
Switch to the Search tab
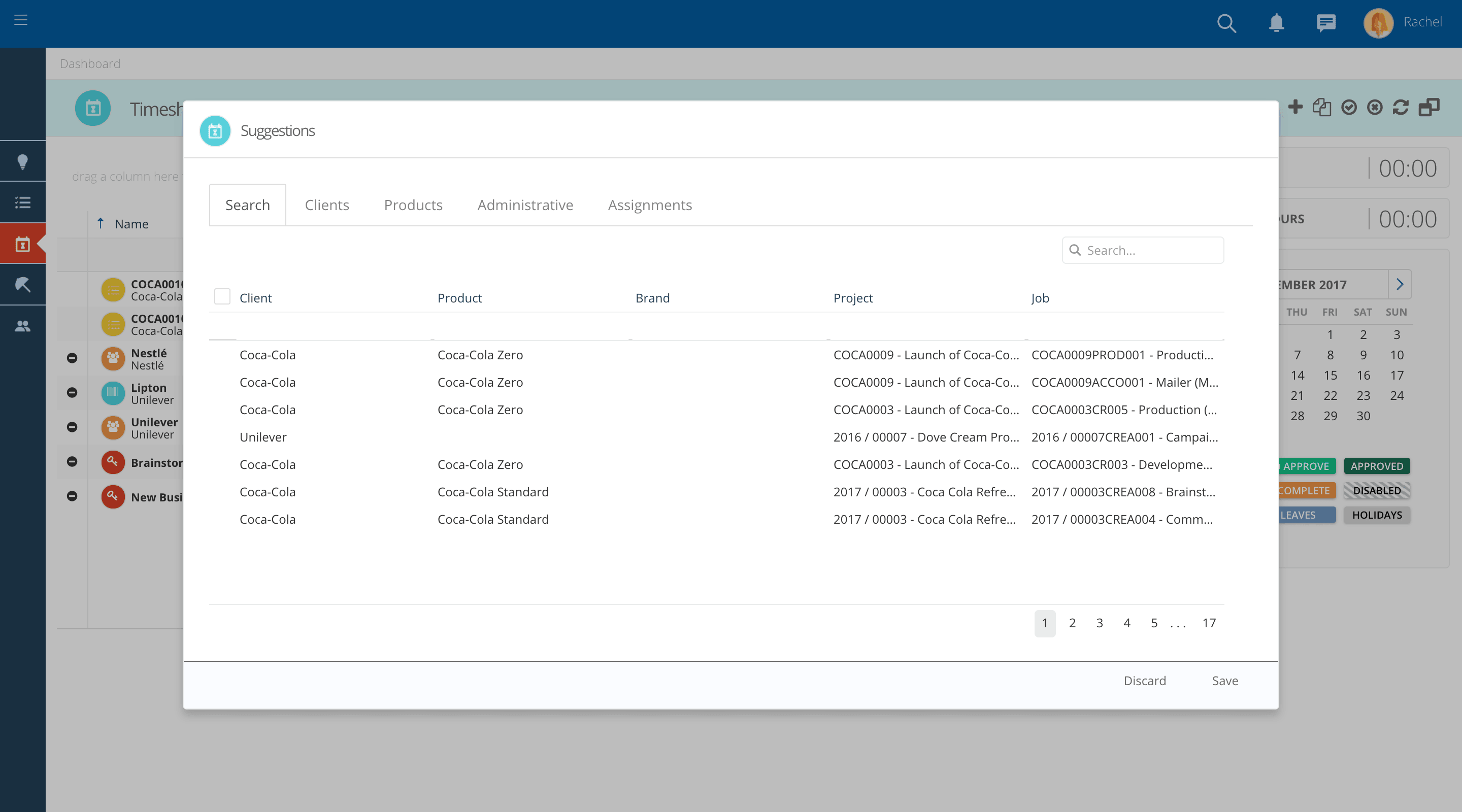[x=247, y=205]
